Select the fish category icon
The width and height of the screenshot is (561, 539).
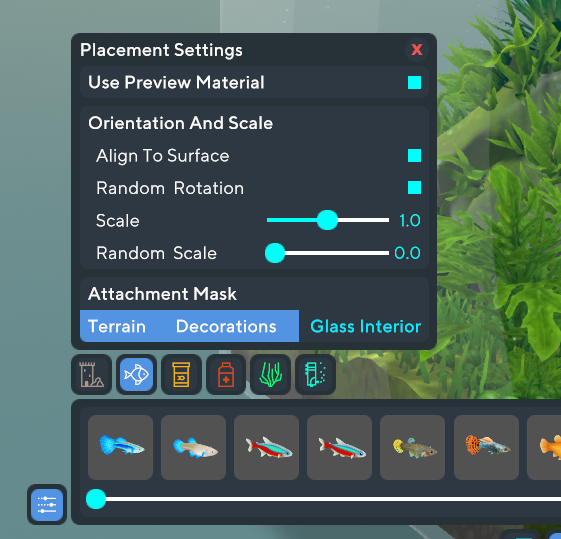pyautogui.click(x=136, y=374)
